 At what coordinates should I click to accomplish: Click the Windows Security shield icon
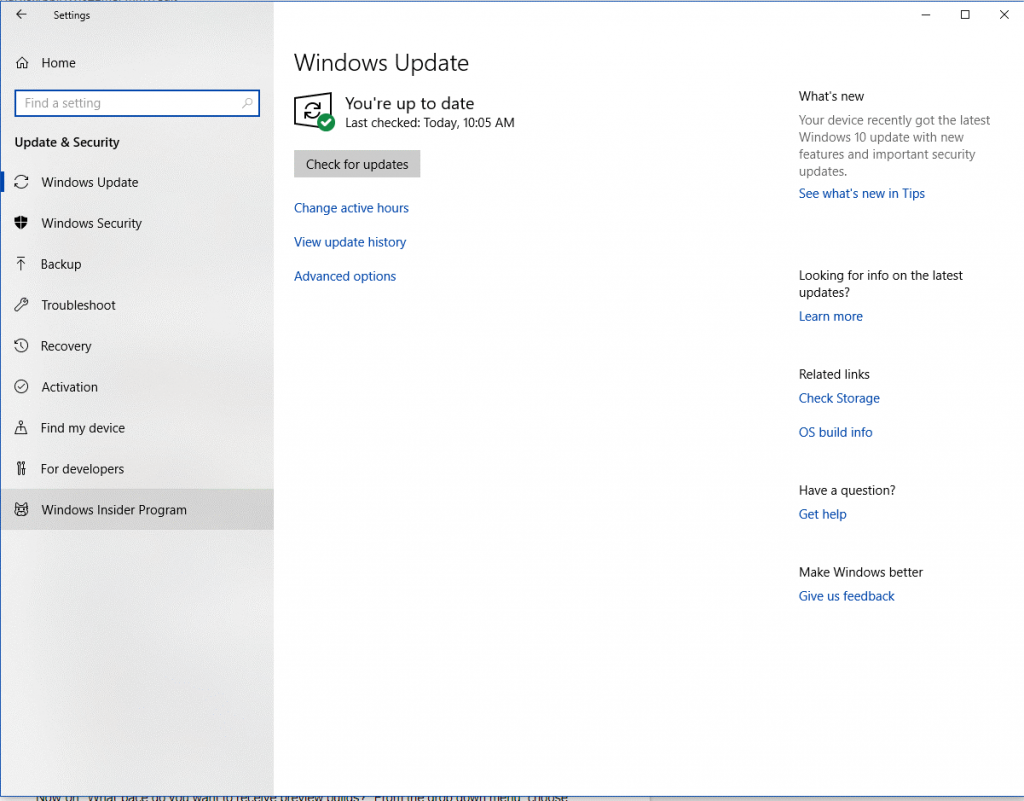tap(22, 223)
